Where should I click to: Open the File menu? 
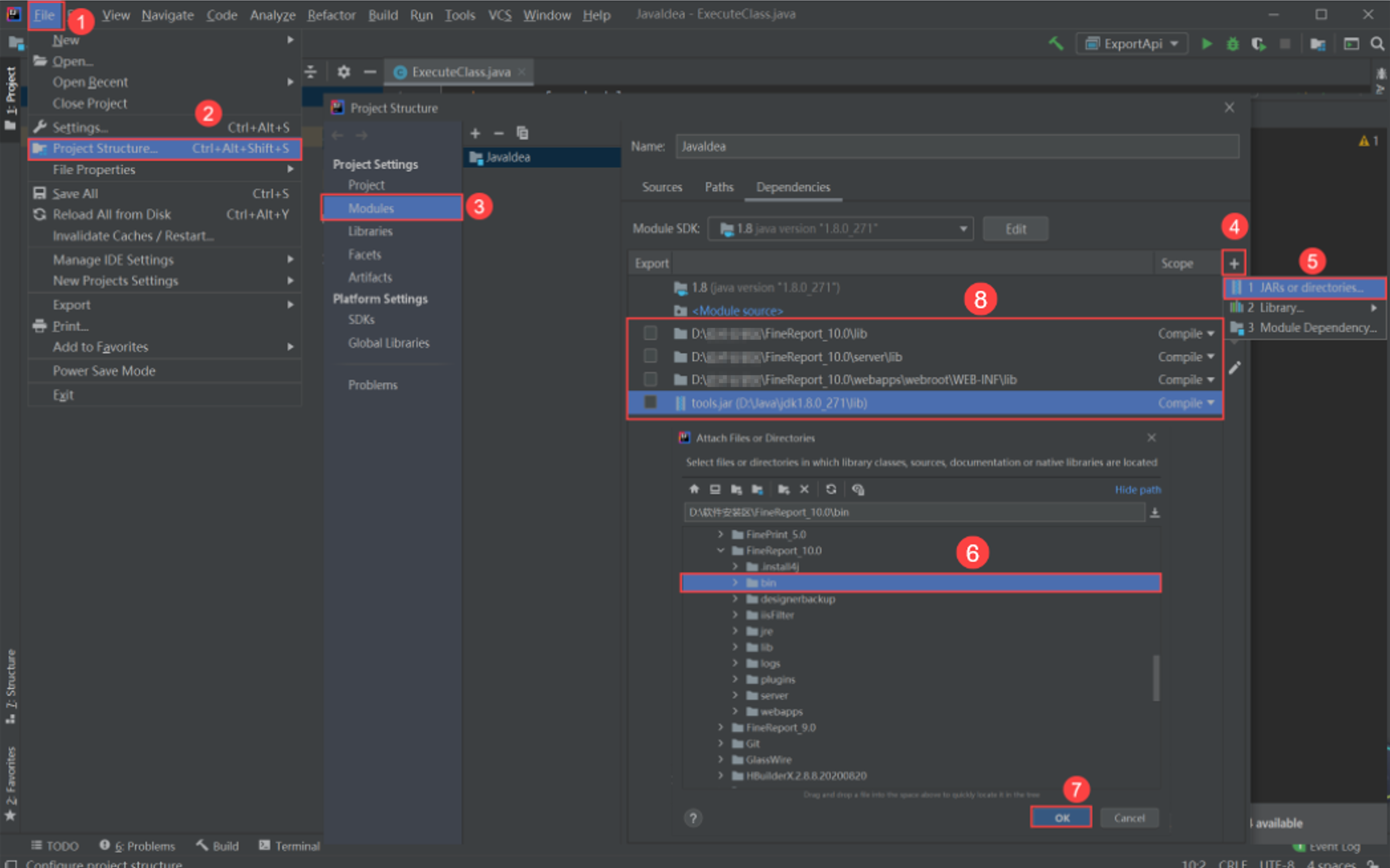44,16
